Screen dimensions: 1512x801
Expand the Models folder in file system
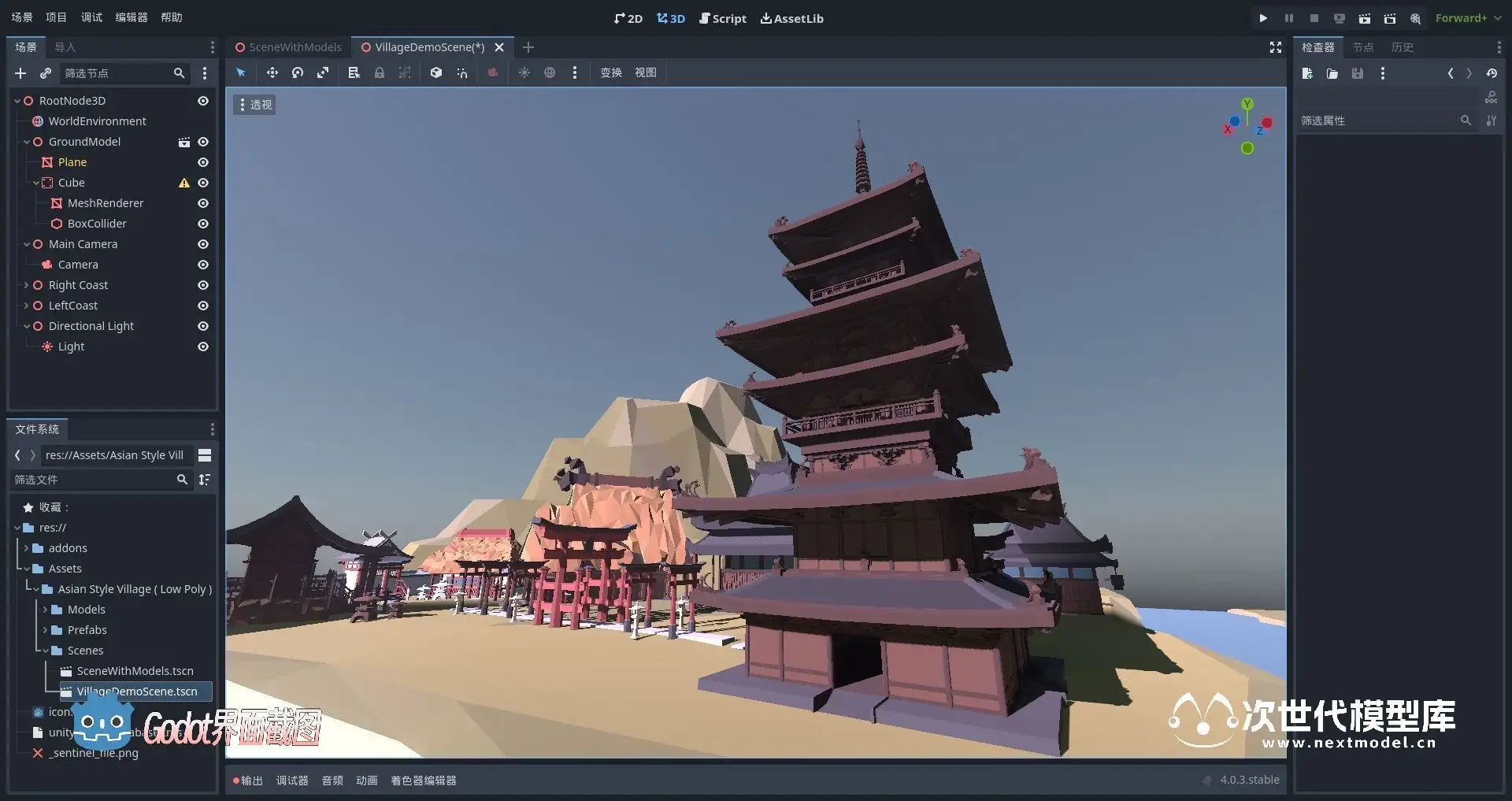(x=45, y=610)
